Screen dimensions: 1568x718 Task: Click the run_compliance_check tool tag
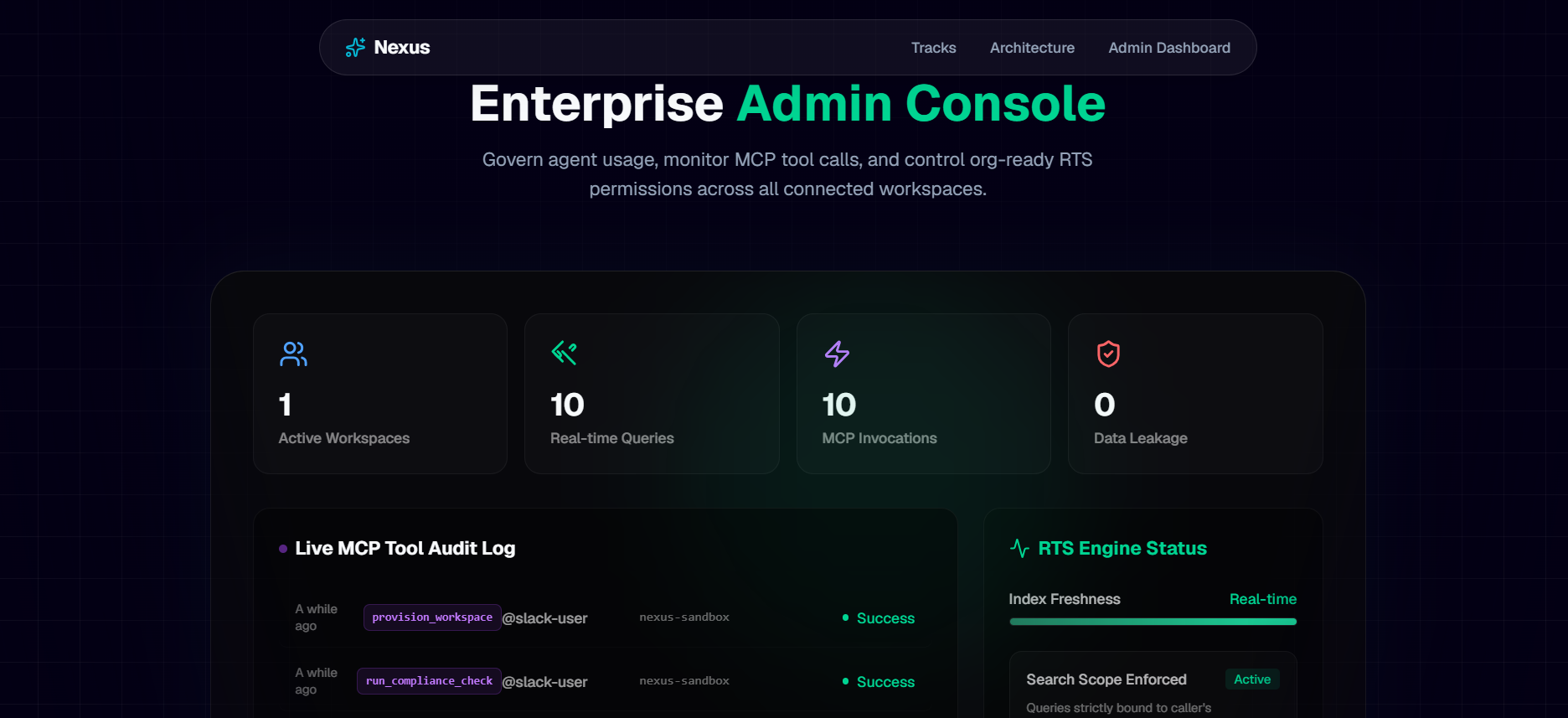[x=429, y=681]
